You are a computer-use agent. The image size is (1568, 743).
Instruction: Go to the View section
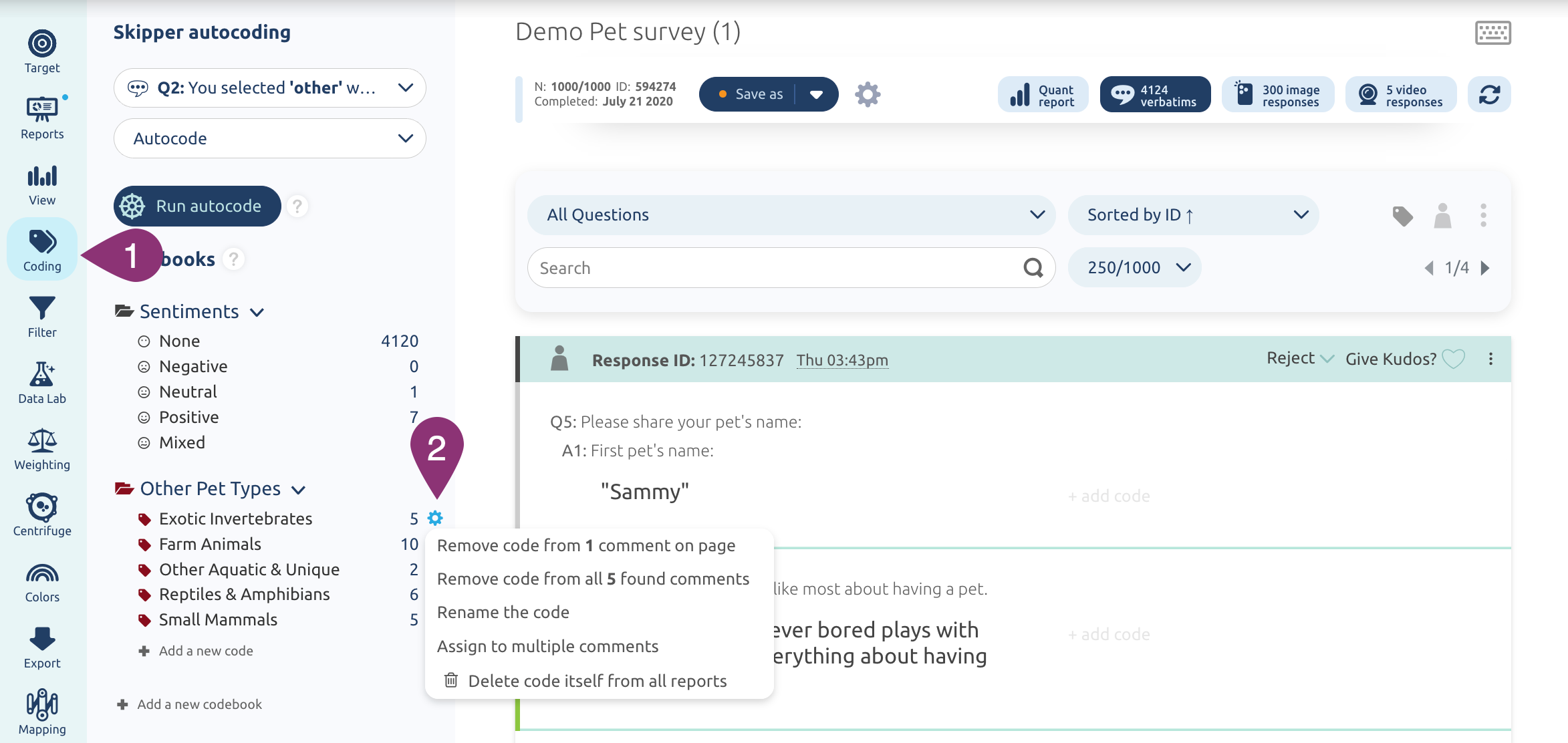point(42,185)
